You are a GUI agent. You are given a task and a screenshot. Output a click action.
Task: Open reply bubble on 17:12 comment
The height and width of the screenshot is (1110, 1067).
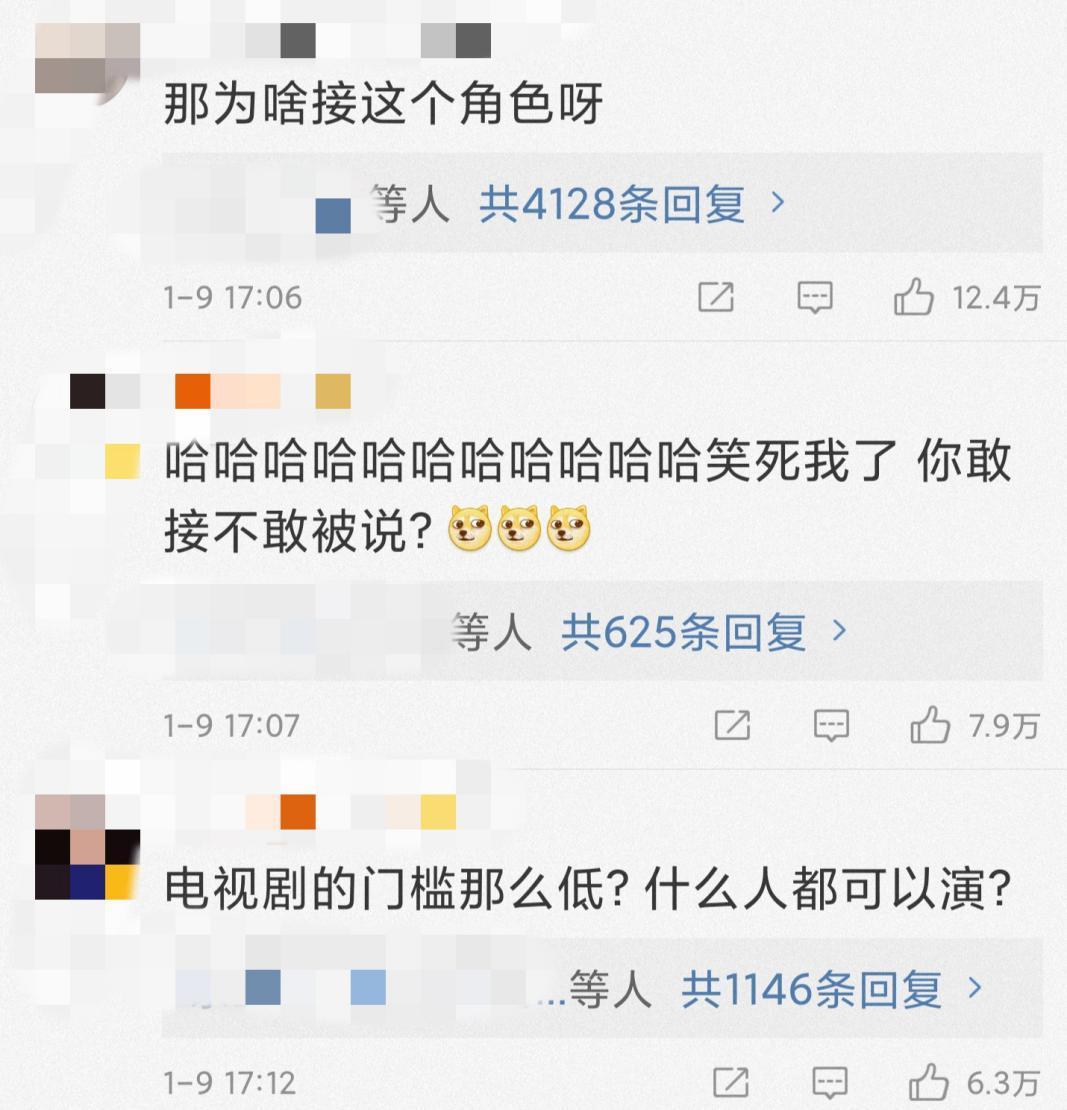pos(830,1083)
